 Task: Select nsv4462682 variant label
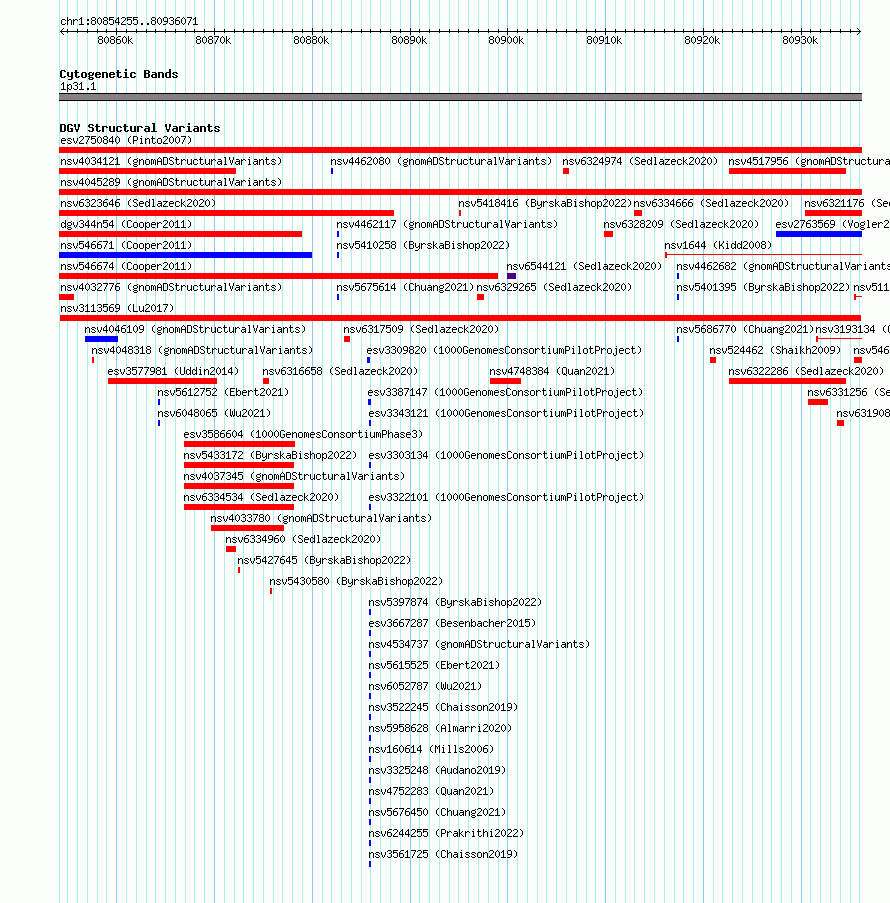point(783,267)
